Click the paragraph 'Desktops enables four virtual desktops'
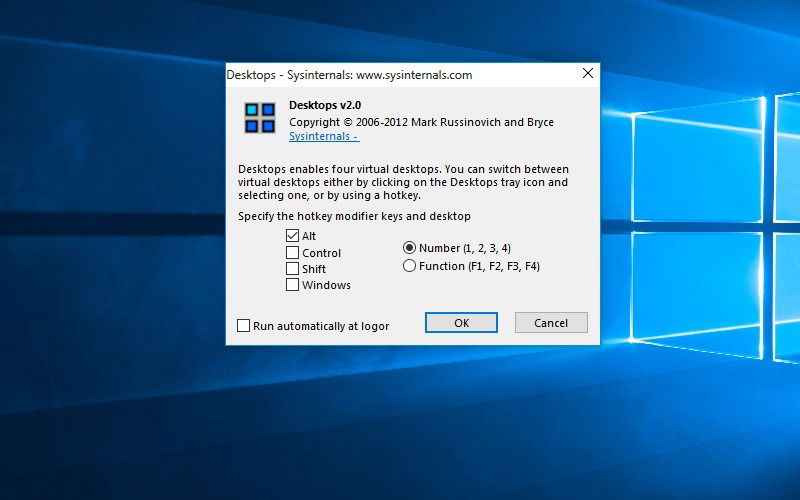The height and width of the screenshot is (500, 800). click(403, 182)
